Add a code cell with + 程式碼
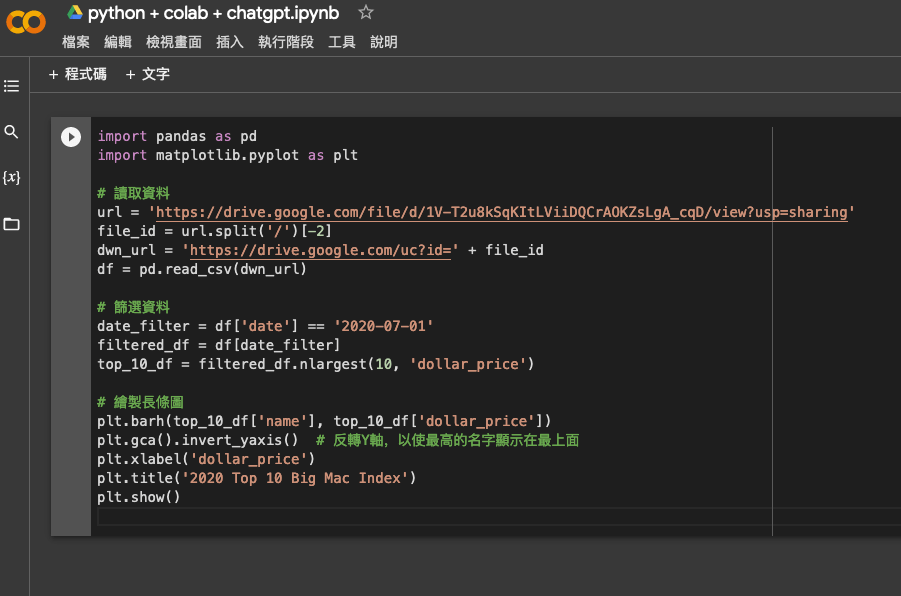The width and height of the screenshot is (901, 596). click(x=78, y=74)
